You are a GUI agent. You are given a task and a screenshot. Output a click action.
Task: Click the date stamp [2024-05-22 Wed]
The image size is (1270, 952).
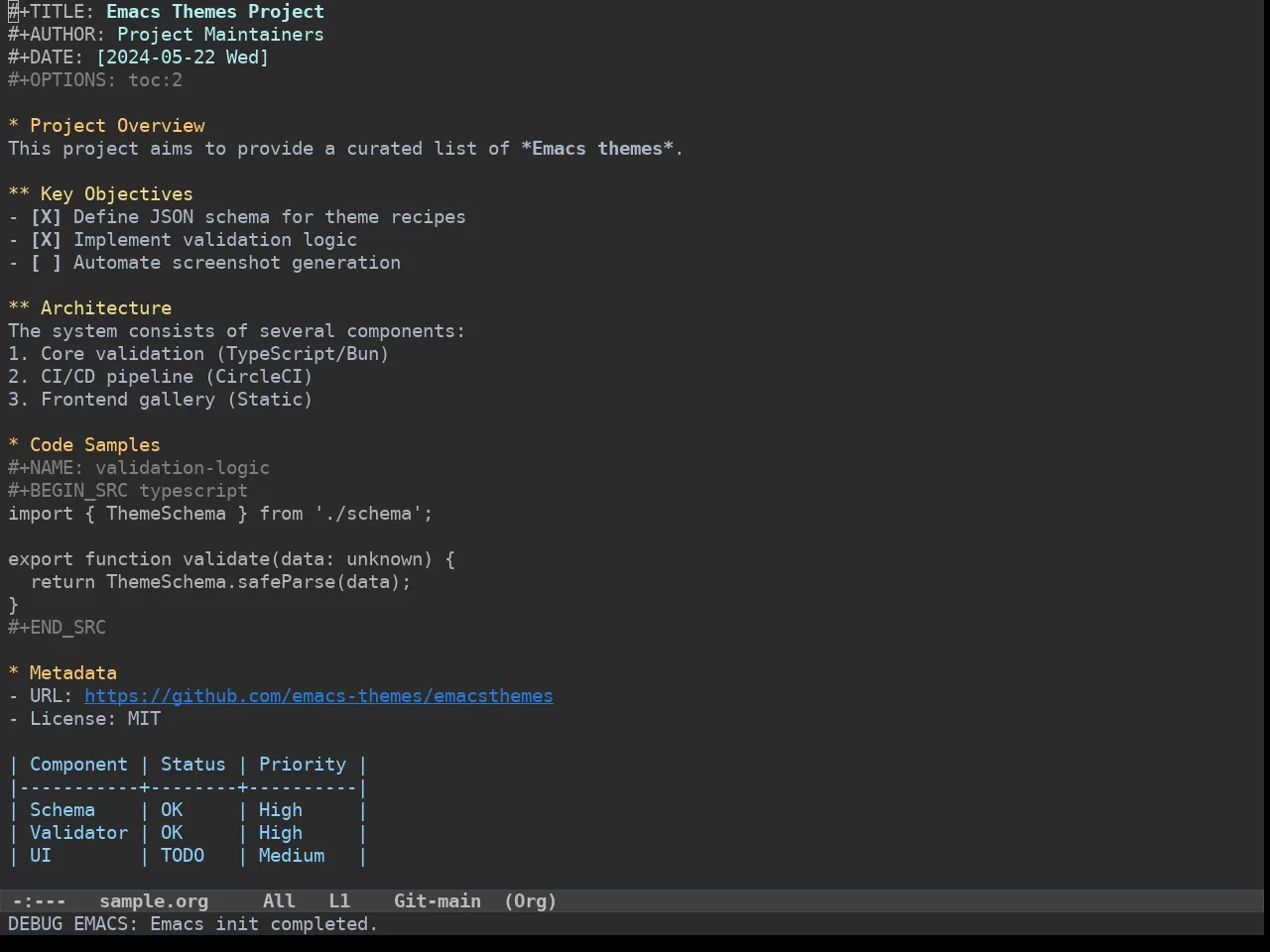pyautogui.click(x=183, y=58)
